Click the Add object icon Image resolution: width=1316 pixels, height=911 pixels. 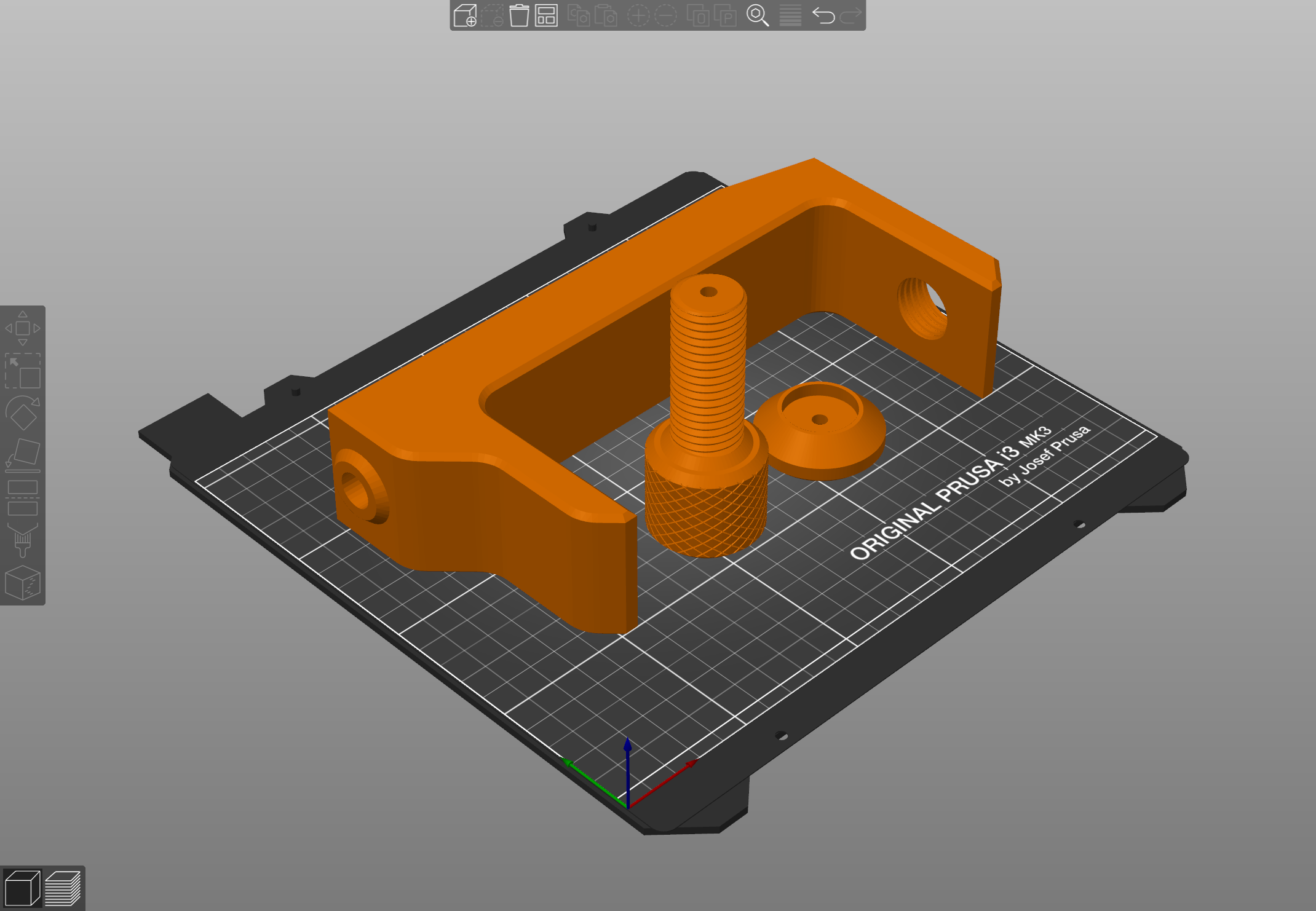click(465, 15)
